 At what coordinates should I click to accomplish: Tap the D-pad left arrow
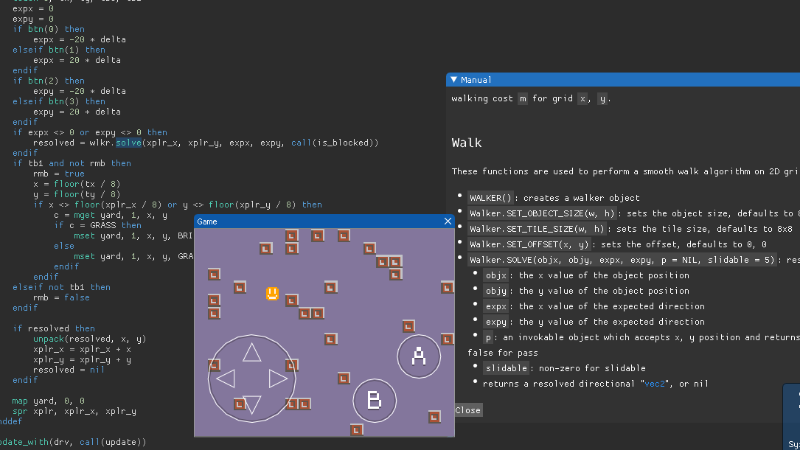226,378
